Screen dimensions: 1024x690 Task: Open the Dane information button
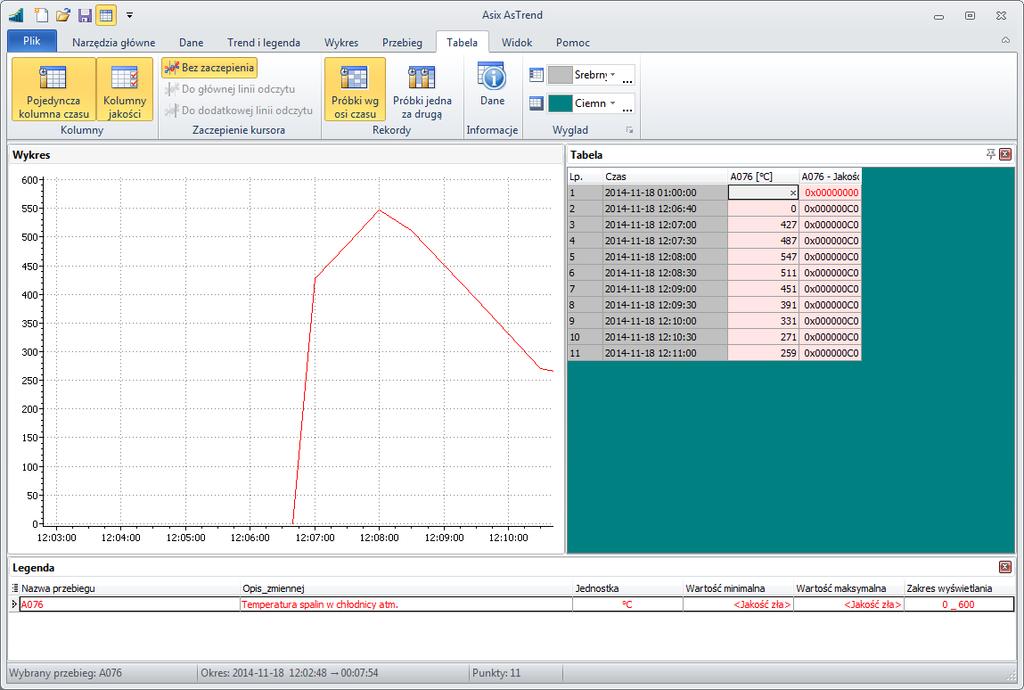[492, 85]
